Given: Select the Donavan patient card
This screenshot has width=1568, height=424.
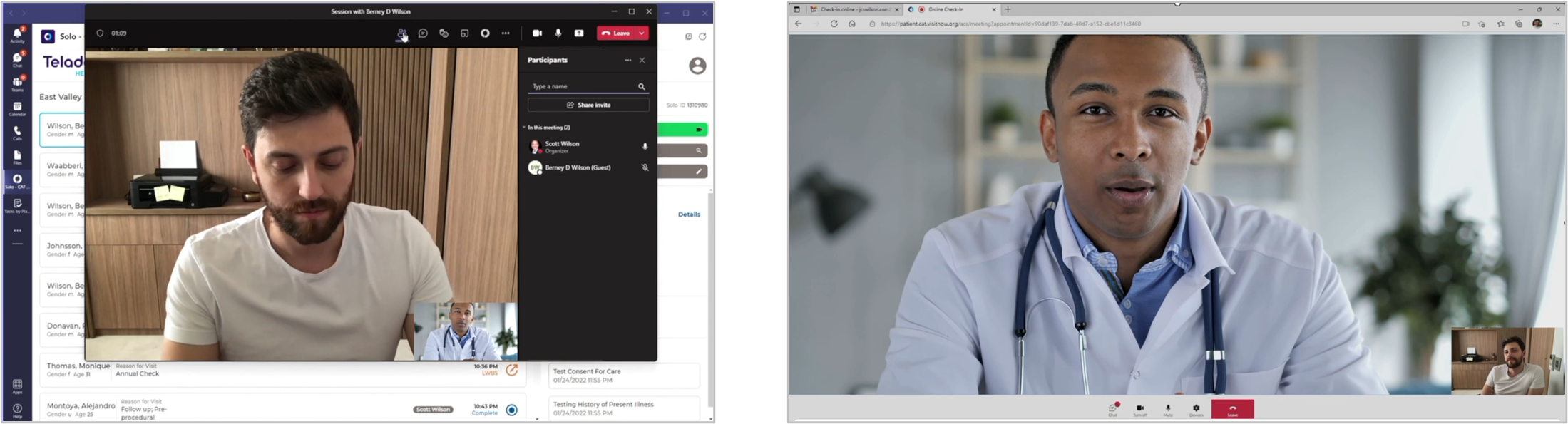Looking at the screenshot, I should pyautogui.click(x=62, y=329).
